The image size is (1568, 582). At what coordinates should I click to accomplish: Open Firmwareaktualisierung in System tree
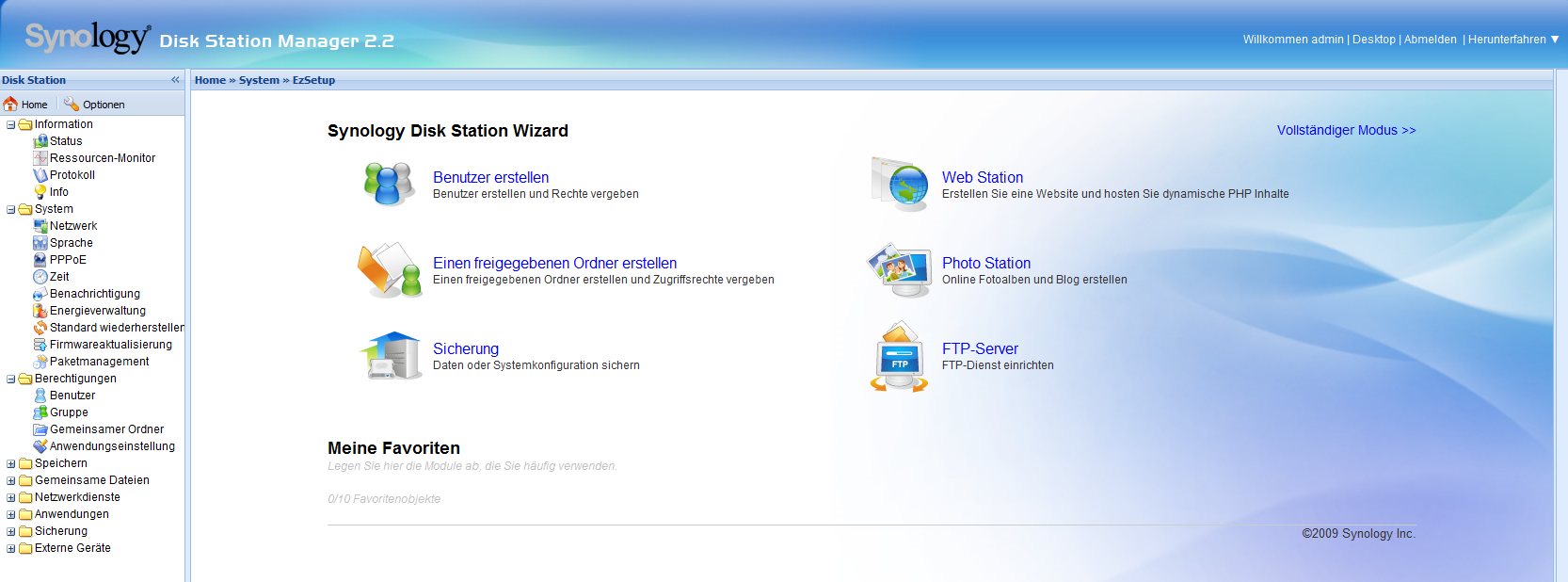pos(110,345)
